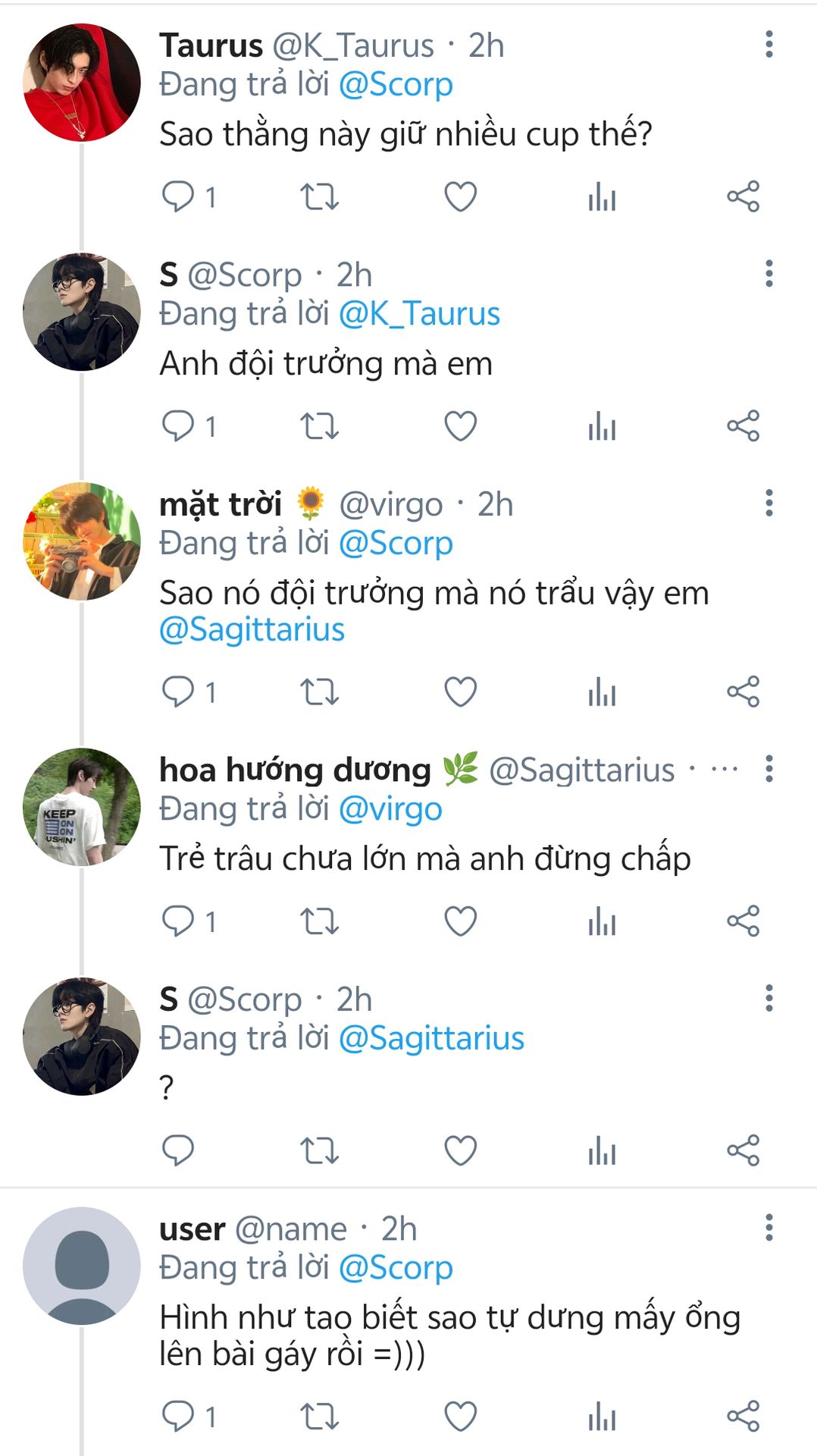Open hoa hướng dương's avatar
The height and width of the screenshot is (1456, 817).
tap(82, 807)
